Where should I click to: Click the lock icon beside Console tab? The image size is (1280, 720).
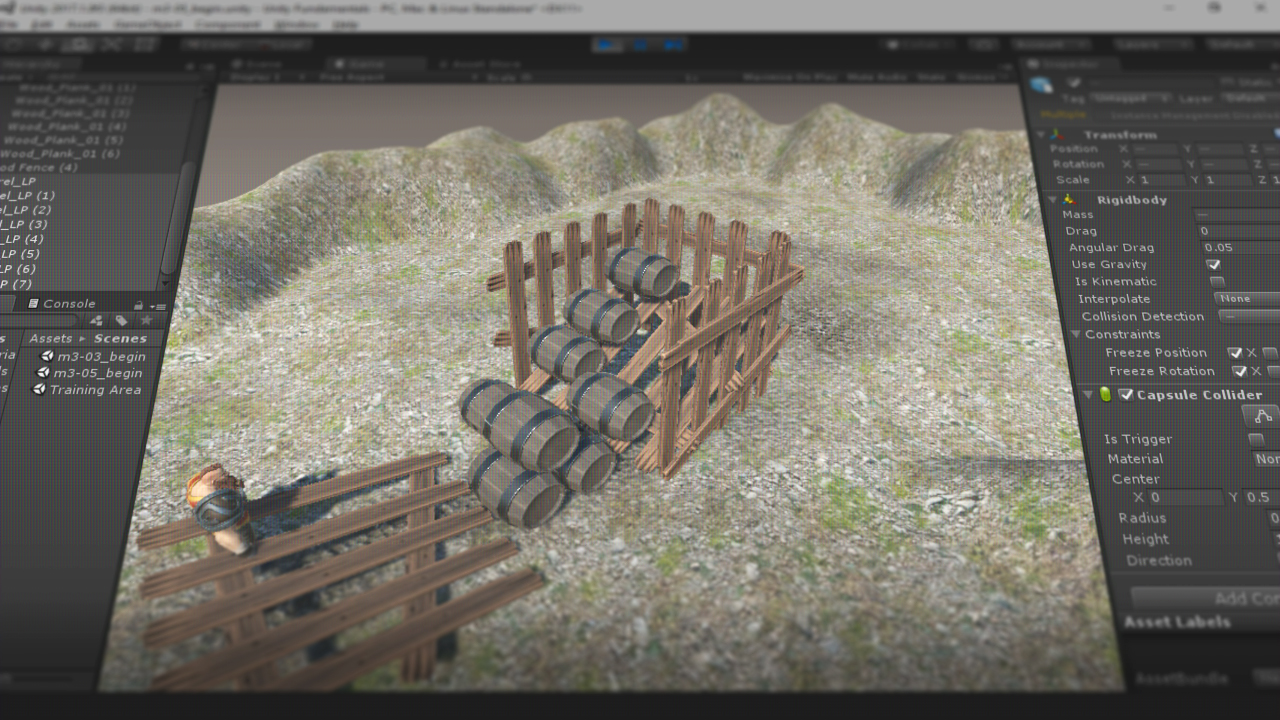tap(139, 305)
